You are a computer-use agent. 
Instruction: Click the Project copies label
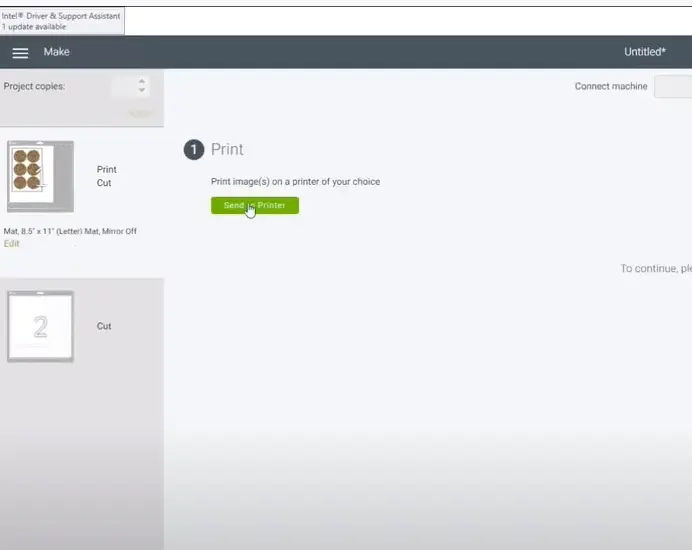pos(34,87)
